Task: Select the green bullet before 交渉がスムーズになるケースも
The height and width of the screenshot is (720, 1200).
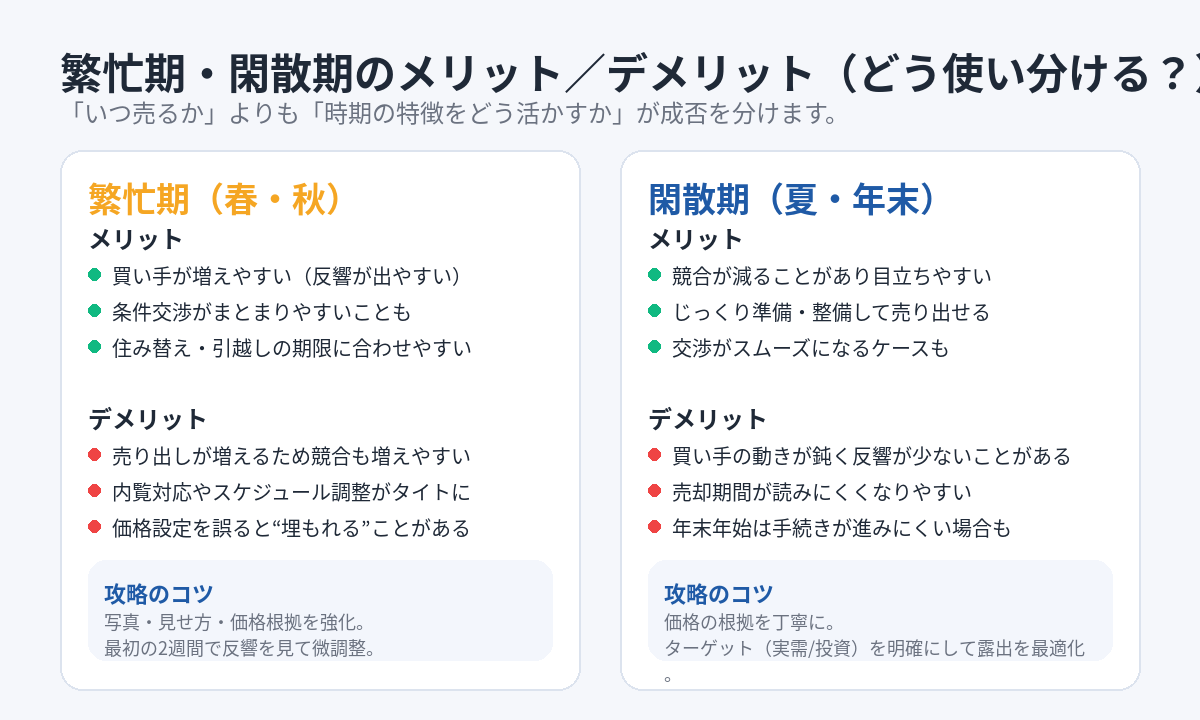Action: pos(655,347)
